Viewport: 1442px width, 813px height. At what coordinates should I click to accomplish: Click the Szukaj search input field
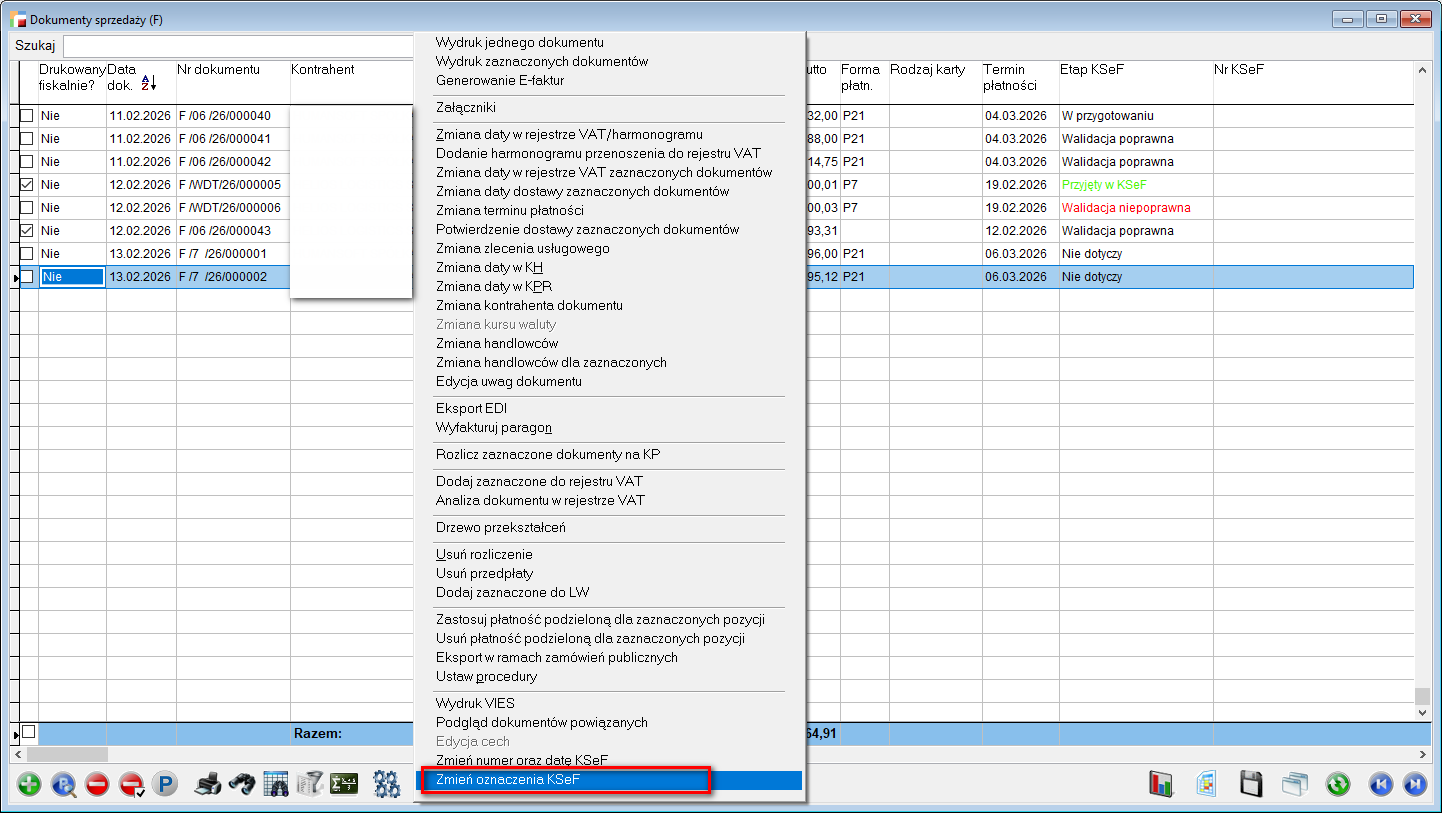238,46
